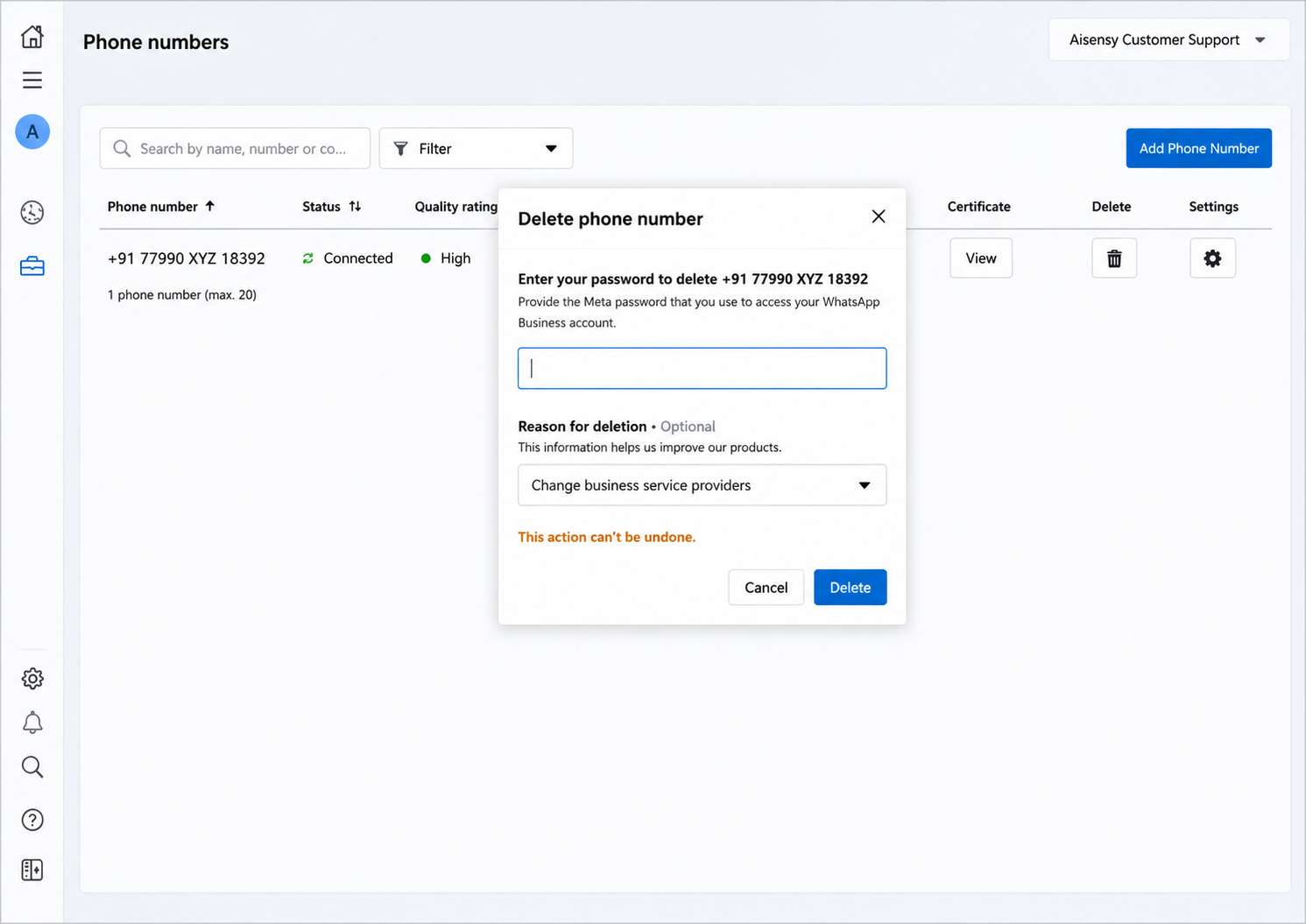The image size is (1306, 924).
Task: Click the Quality rating column header
Action: [x=456, y=207]
